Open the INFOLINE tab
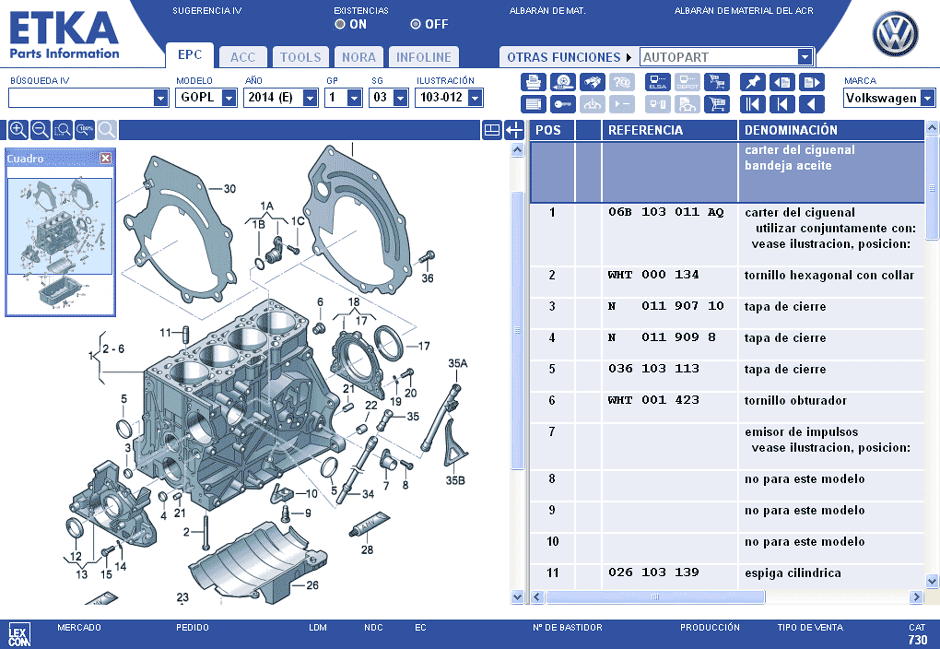Viewport: 940px width, 649px height. (423, 57)
